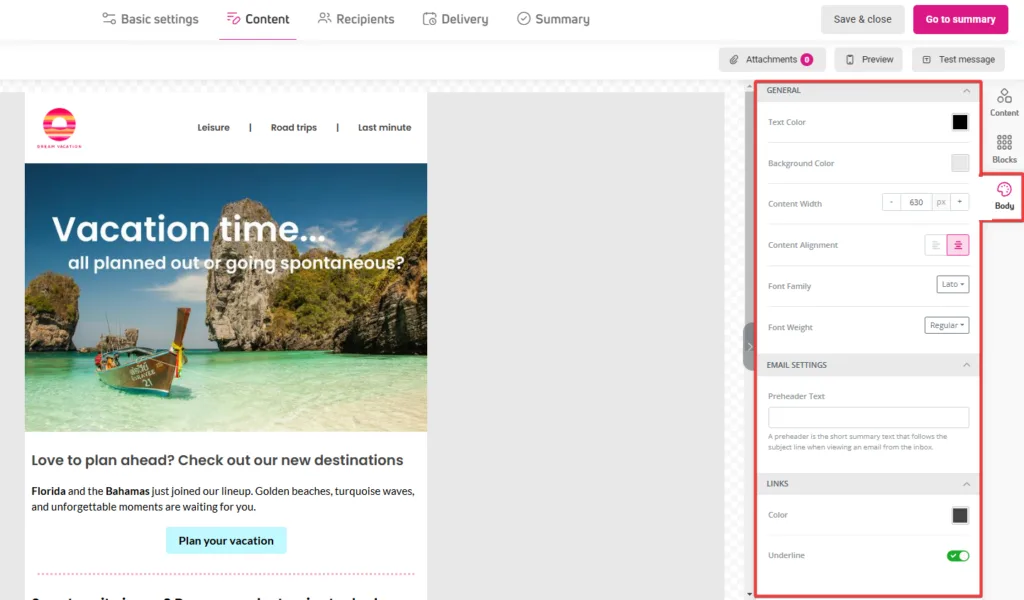Open the Content panel icon in sidebar
The image size is (1024, 600).
[x=1004, y=103]
